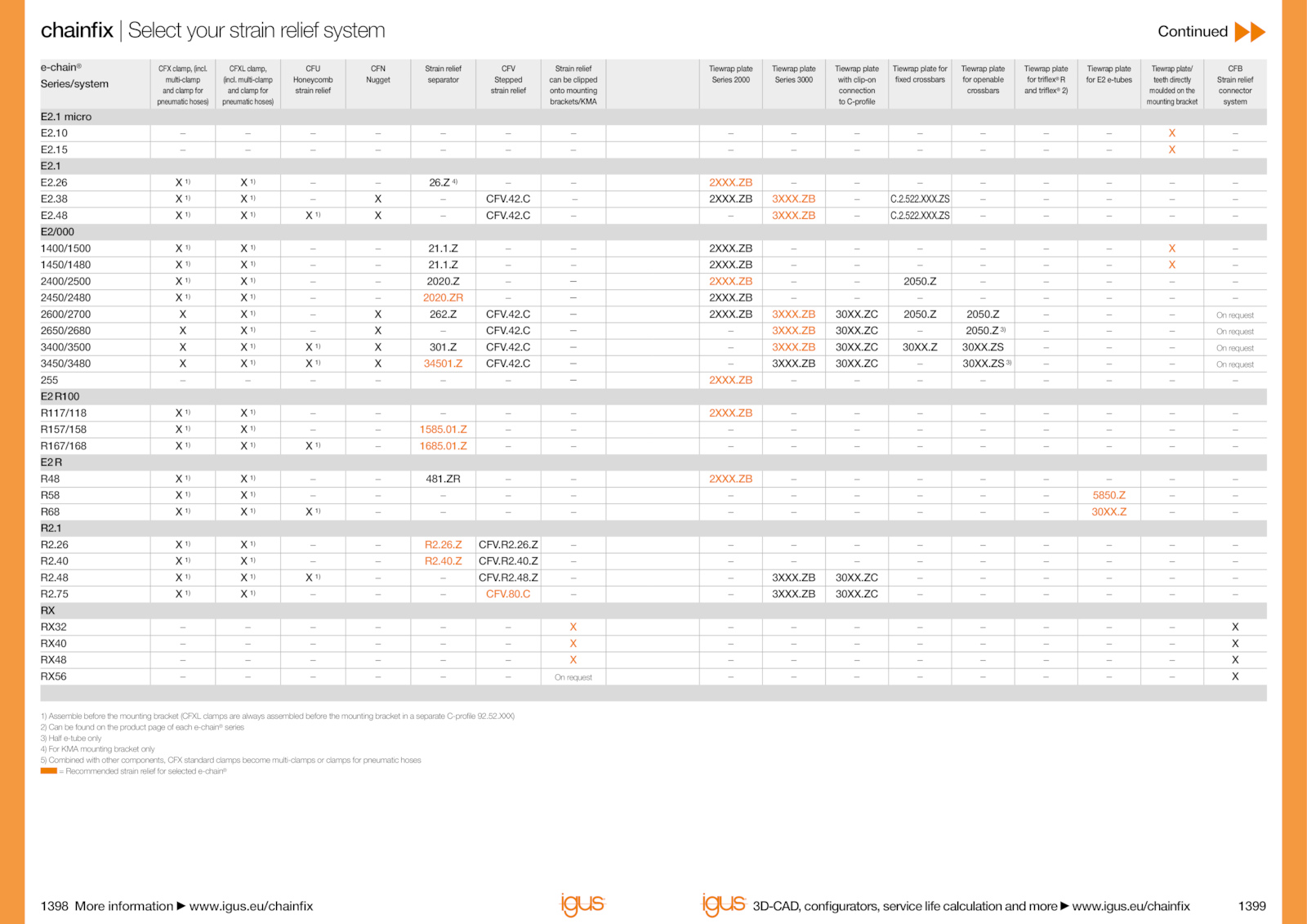
Task: Click the '481.ZR' value in the R48 row
Action: [443, 479]
